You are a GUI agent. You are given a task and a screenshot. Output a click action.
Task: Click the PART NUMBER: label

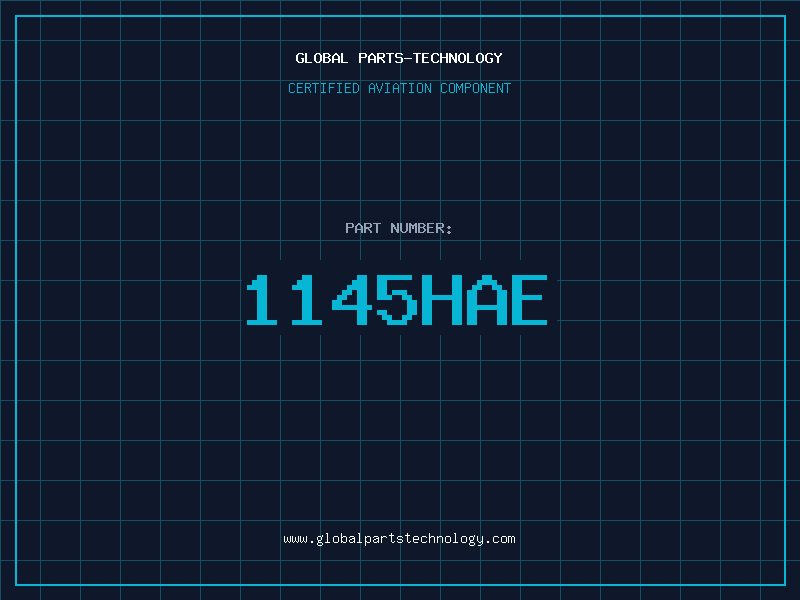[399, 228]
